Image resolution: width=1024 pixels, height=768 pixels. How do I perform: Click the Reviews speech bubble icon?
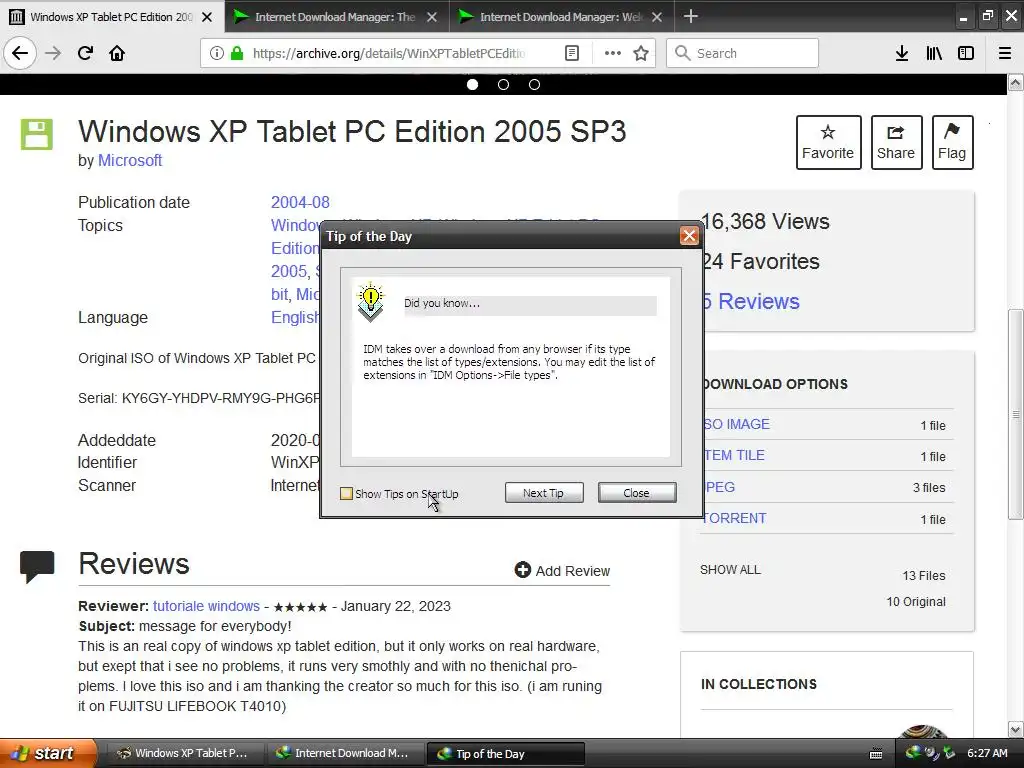[37, 566]
